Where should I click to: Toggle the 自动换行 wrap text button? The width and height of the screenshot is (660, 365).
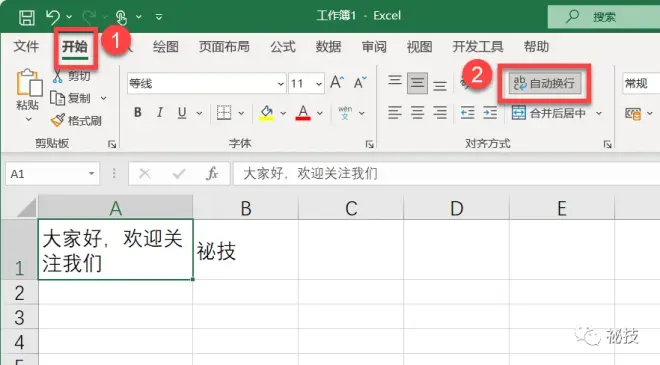point(545,83)
